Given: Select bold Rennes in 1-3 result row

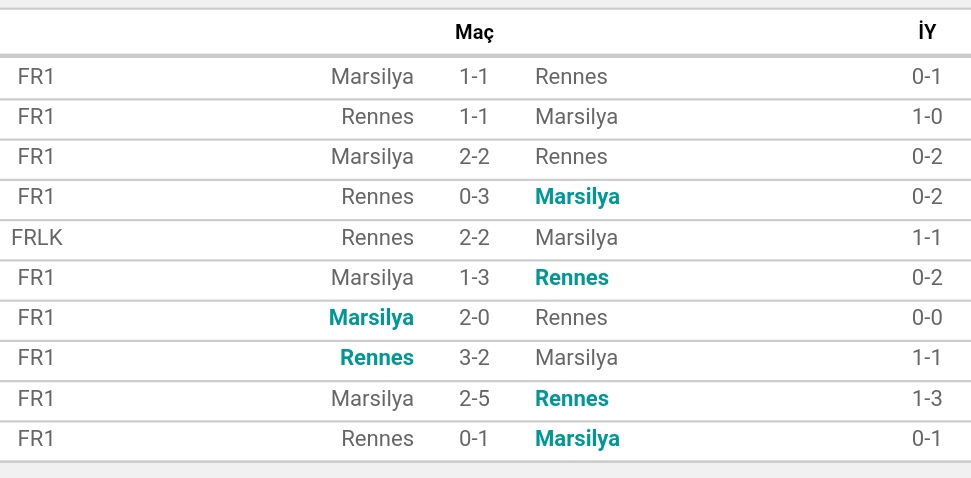Looking at the screenshot, I should click(x=572, y=277).
